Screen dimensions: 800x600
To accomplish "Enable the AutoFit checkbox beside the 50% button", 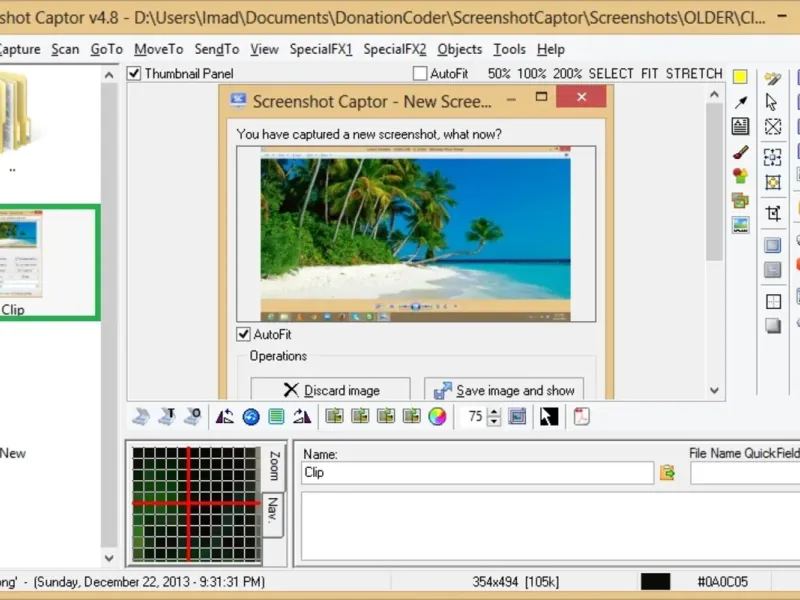I will point(419,73).
